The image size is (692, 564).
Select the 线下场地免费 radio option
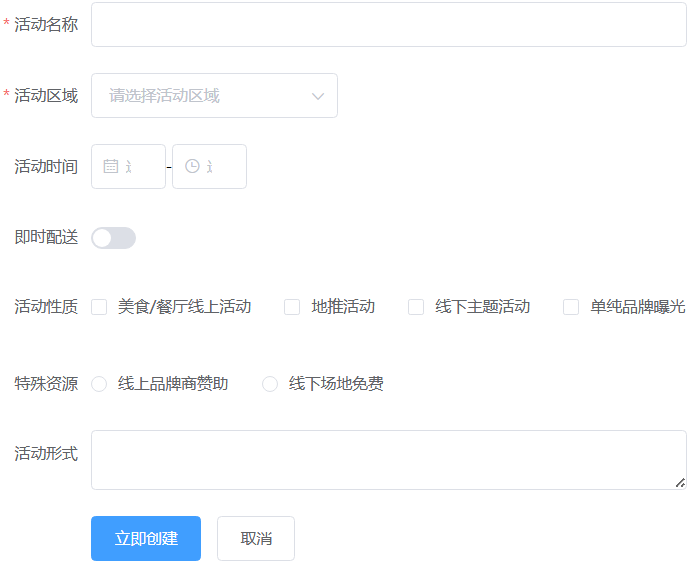pyautogui.click(x=270, y=384)
